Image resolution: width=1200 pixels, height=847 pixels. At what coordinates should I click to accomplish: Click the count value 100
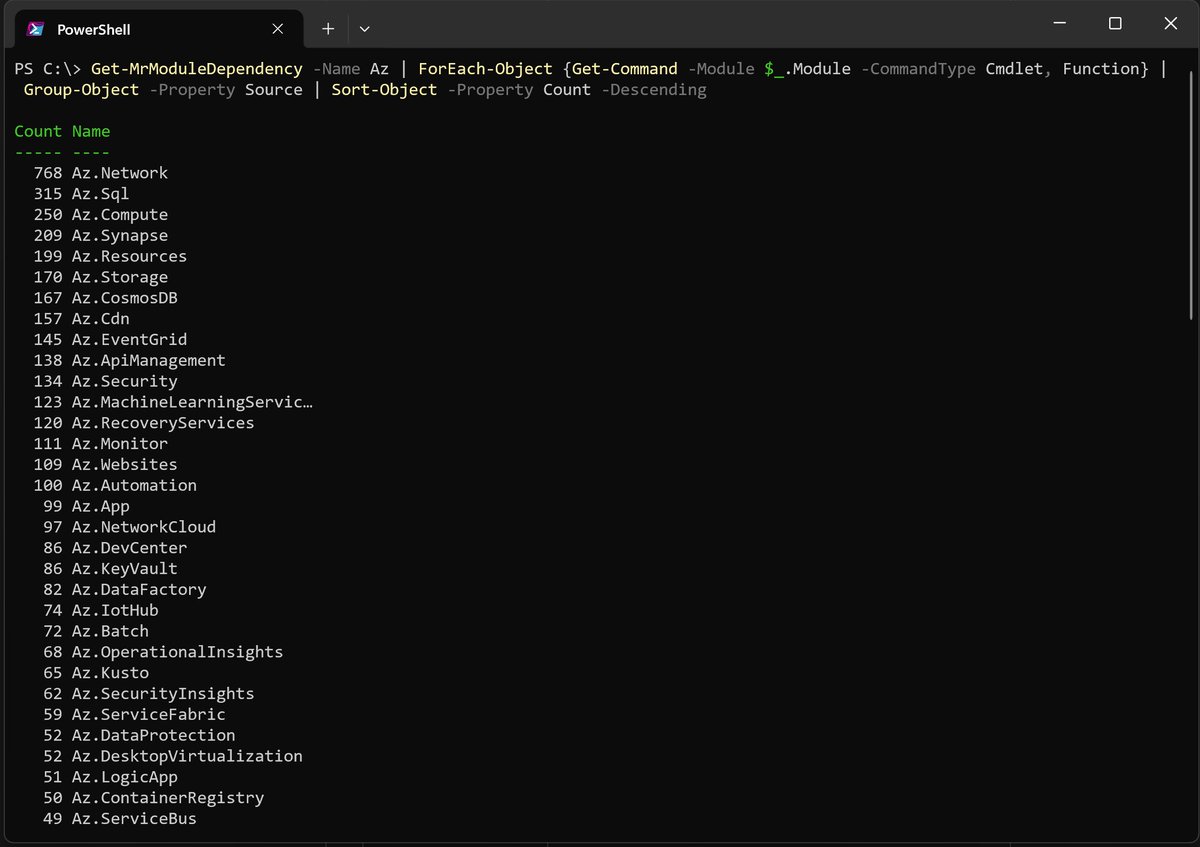48,485
